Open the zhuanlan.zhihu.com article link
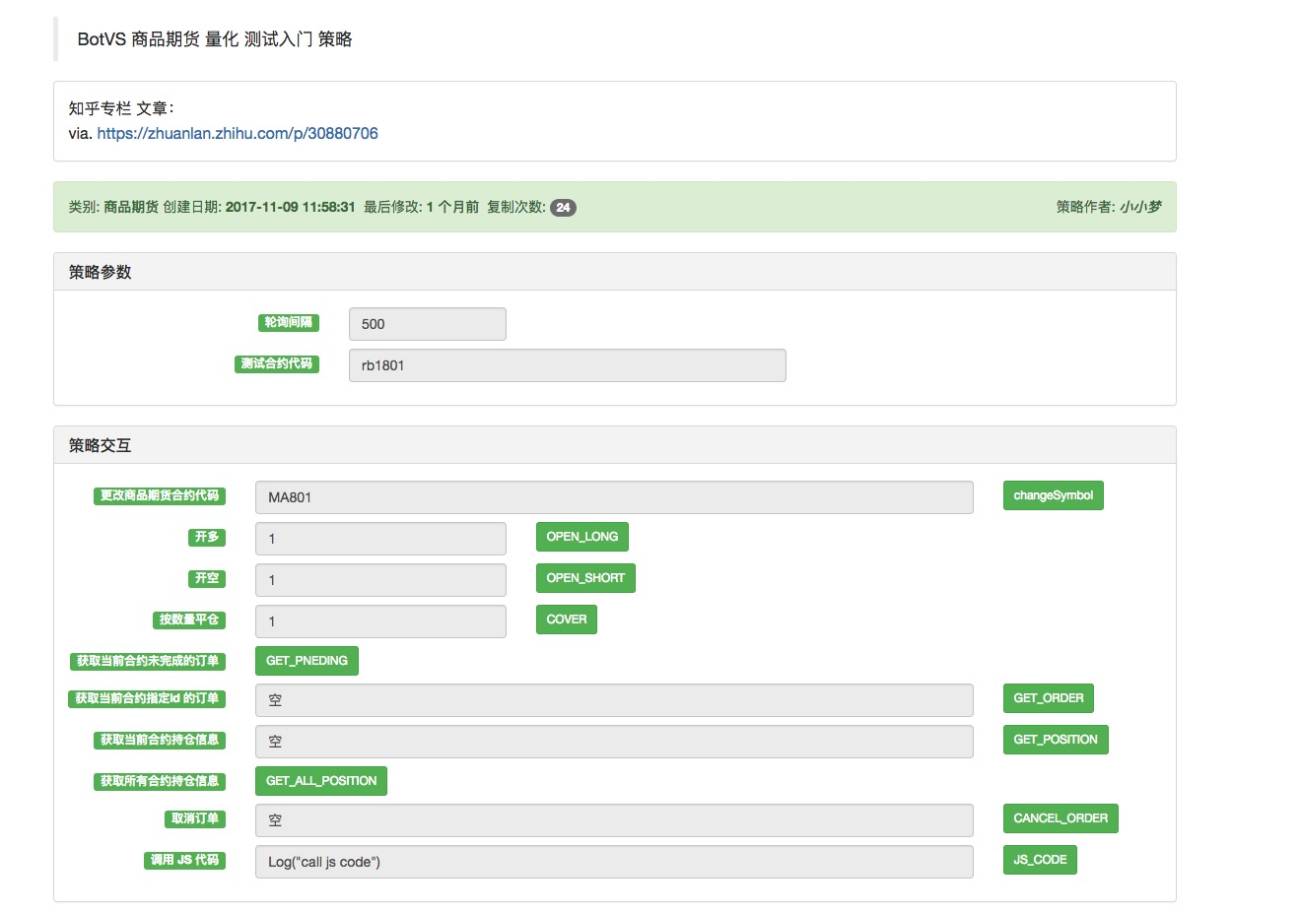This screenshot has width=1300, height=913. [237, 132]
